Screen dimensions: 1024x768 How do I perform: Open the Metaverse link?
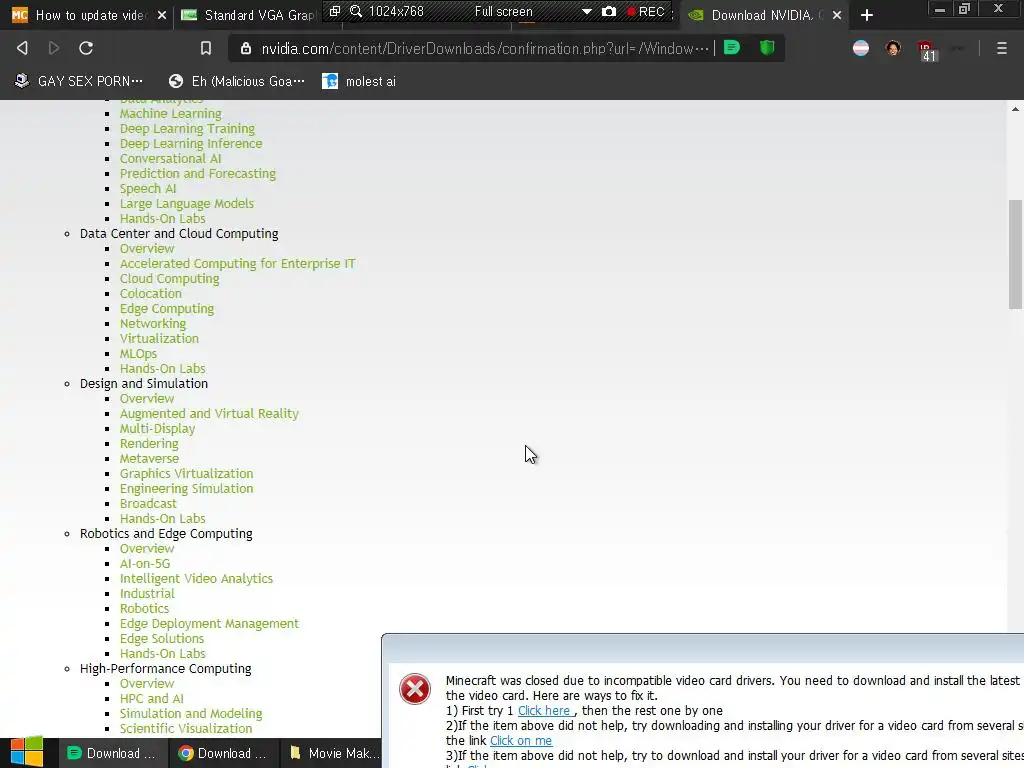149,459
